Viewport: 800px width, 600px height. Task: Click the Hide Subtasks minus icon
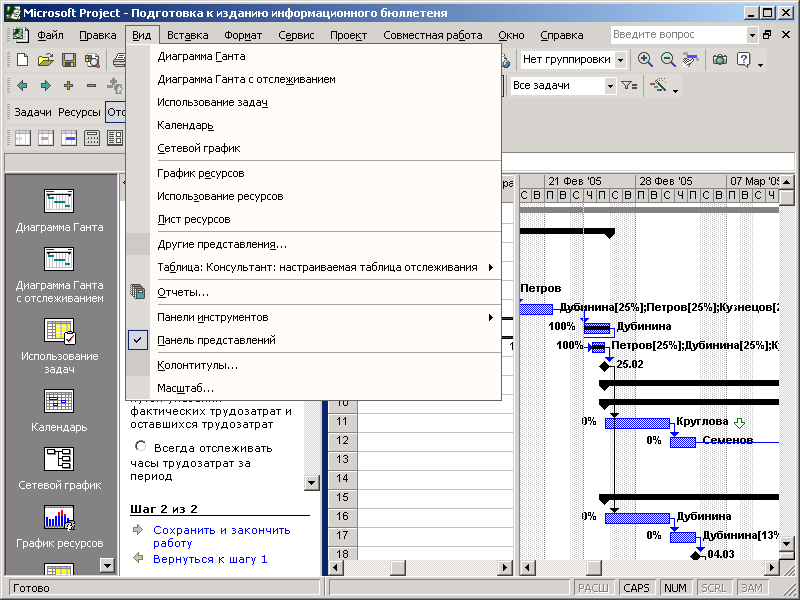point(91,85)
